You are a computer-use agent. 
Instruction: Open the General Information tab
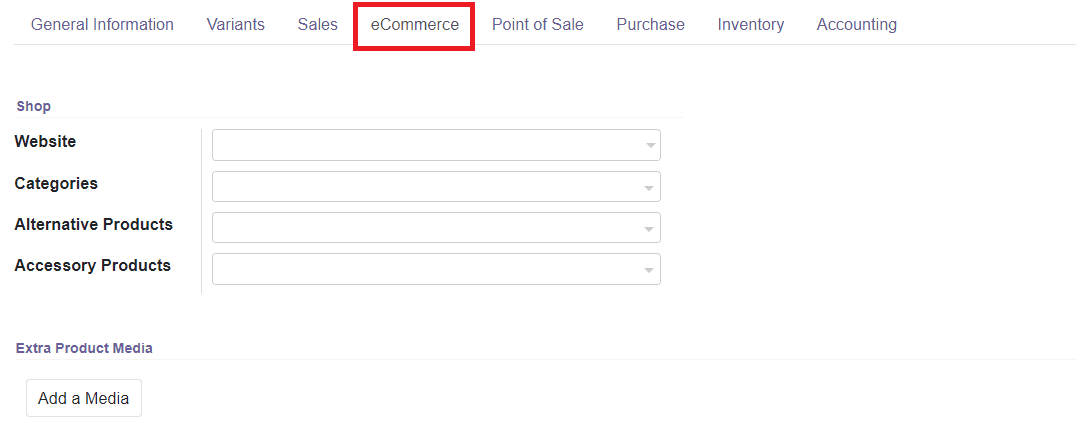tap(102, 25)
